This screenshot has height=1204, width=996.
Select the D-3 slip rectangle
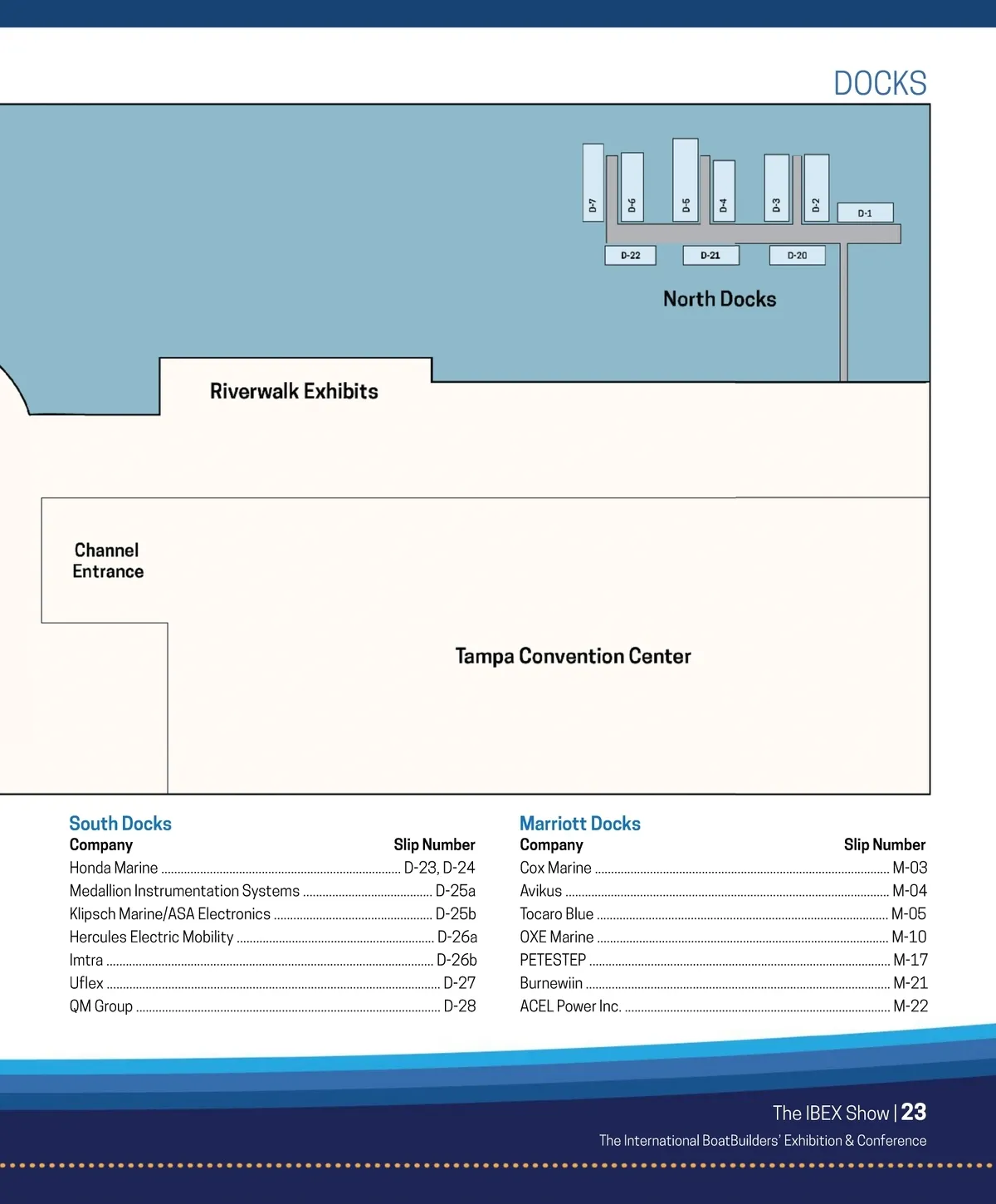point(776,188)
